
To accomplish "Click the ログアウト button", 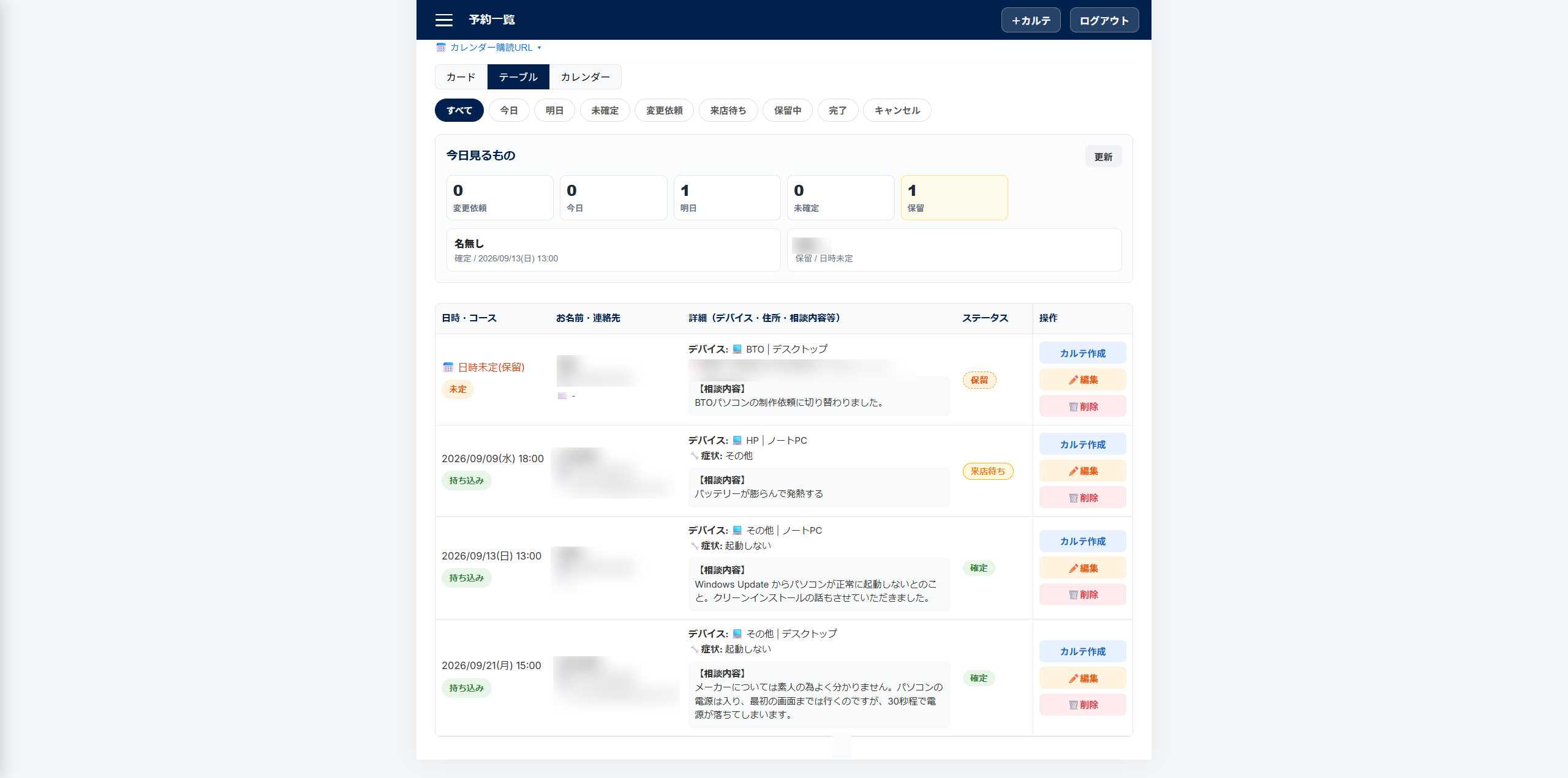I will pyautogui.click(x=1104, y=20).
